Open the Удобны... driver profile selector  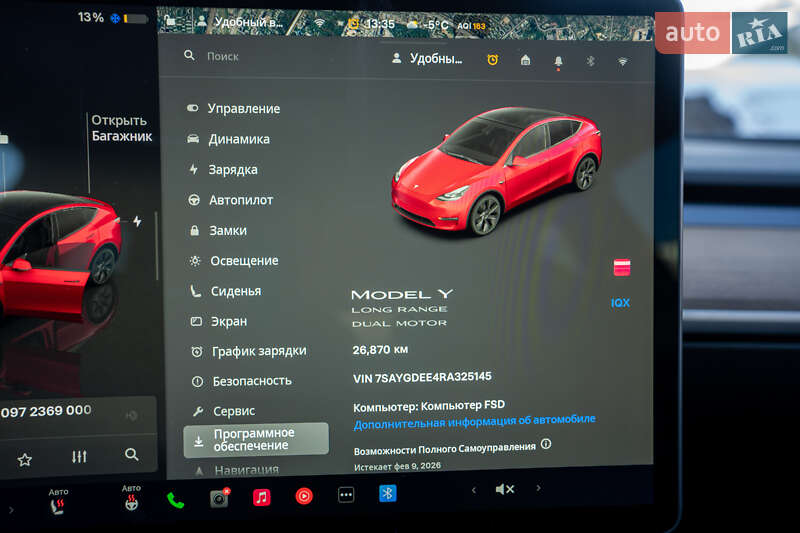coord(427,59)
